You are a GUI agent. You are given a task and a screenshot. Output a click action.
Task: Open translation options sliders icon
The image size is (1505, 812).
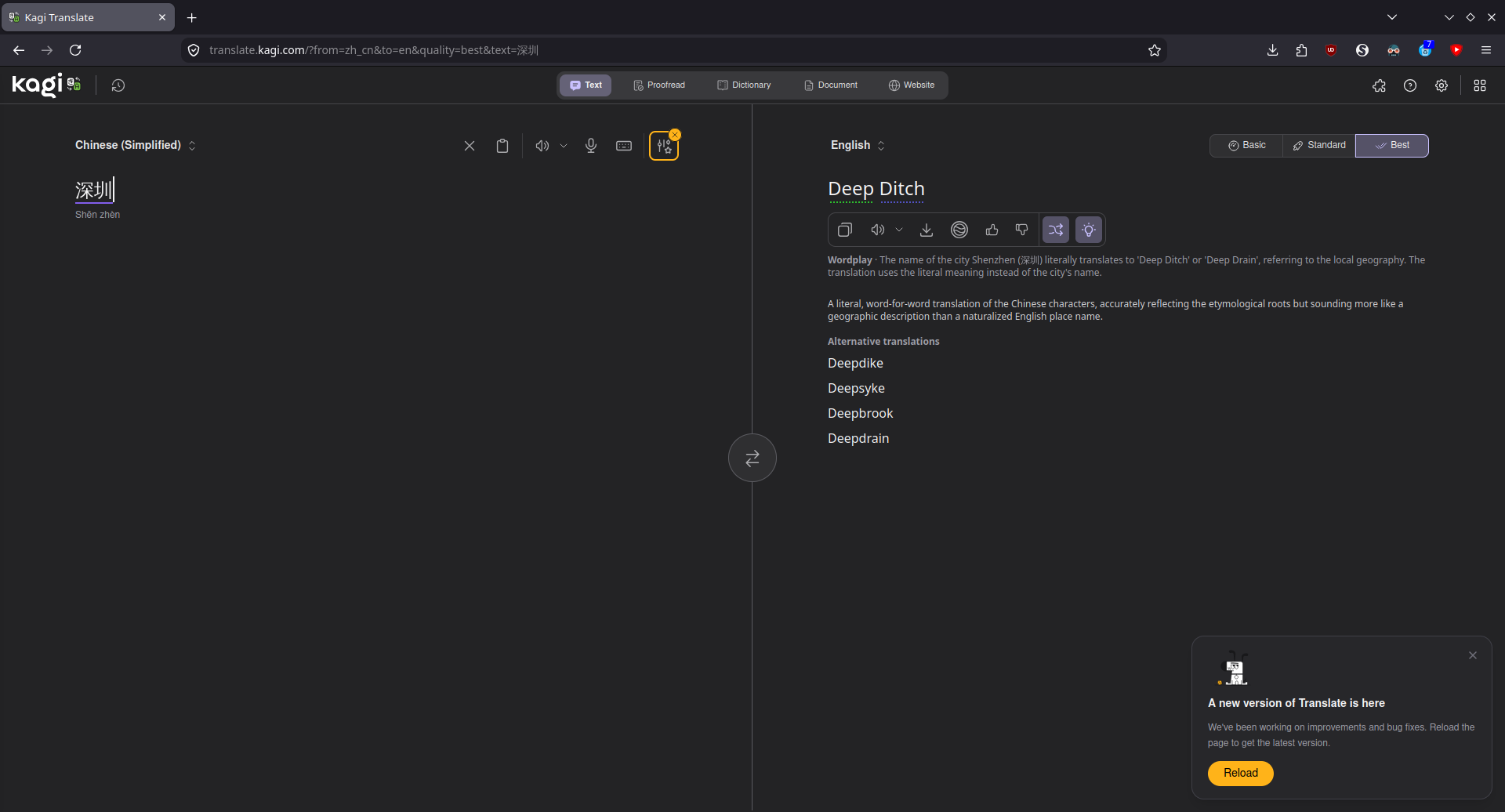pos(663,147)
